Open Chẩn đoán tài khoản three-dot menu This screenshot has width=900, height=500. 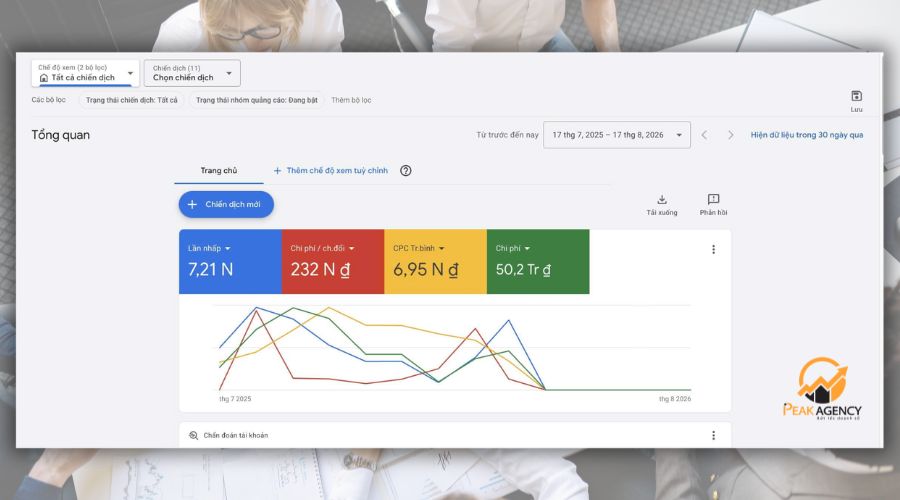[x=713, y=435]
